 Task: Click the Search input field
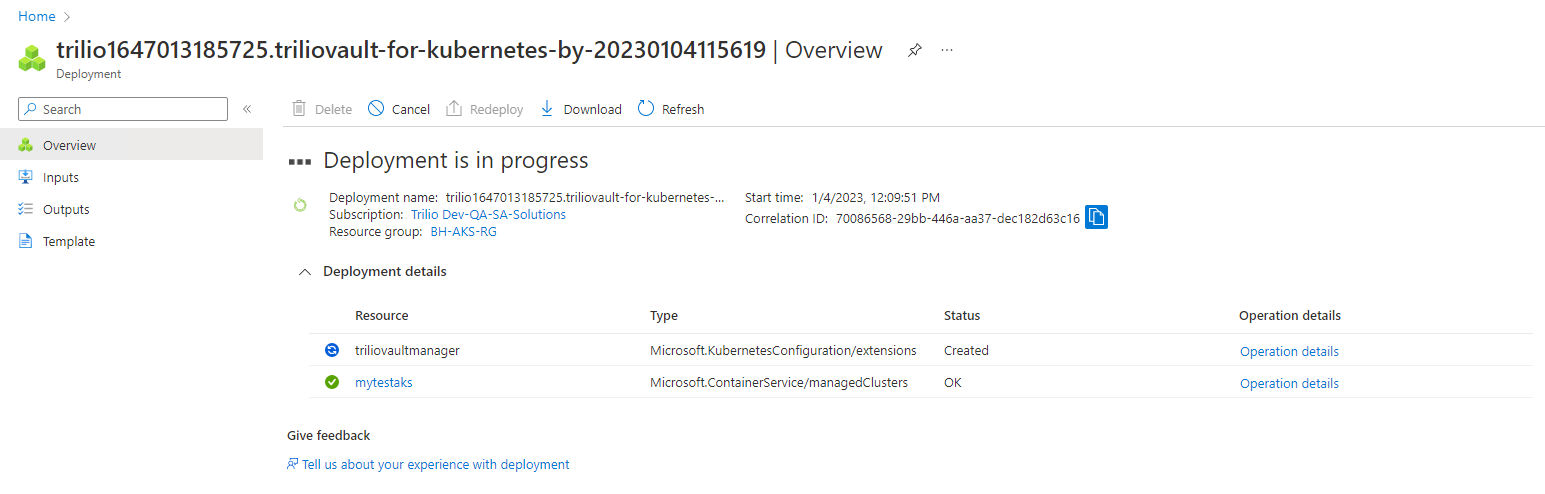tap(132, 109)
